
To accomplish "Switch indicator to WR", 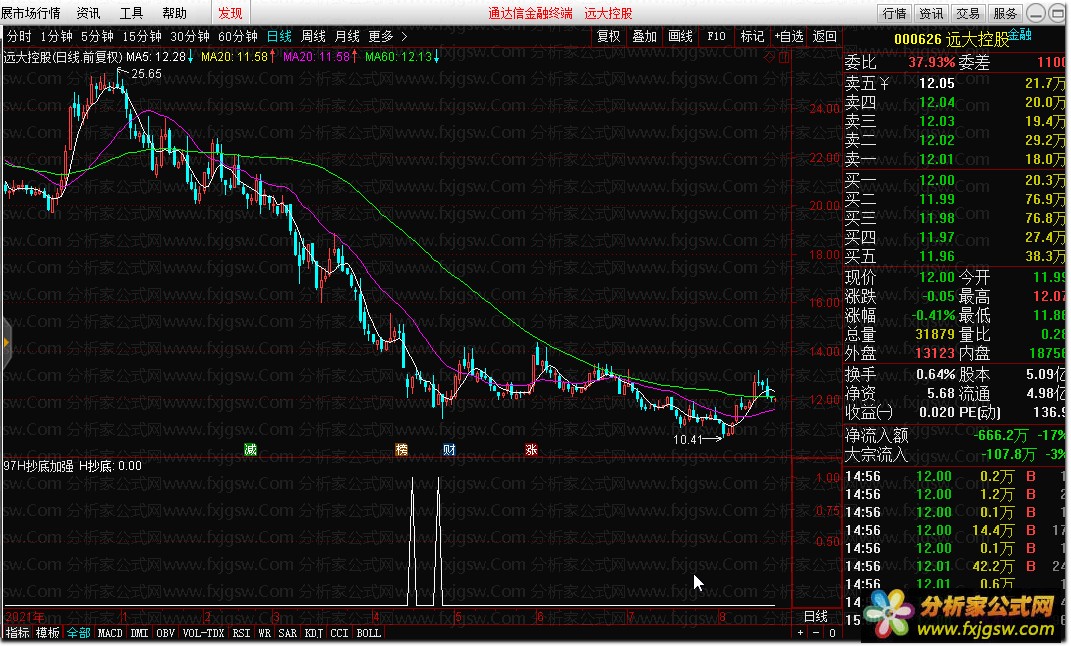I will (264, 633).
